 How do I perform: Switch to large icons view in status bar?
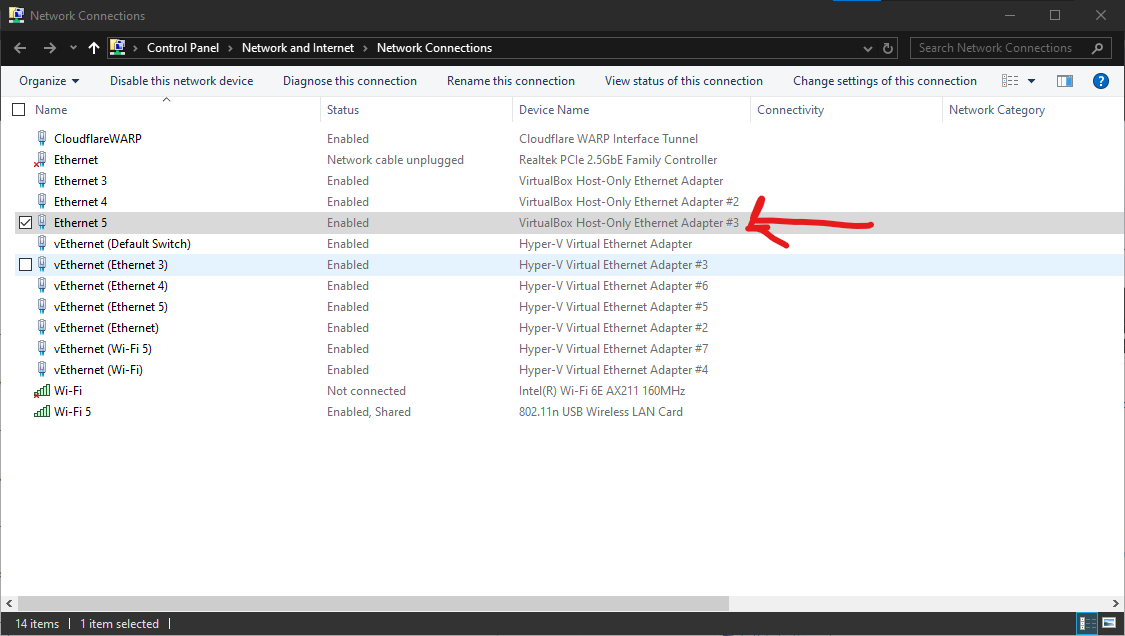click(x=1109, y=623)
